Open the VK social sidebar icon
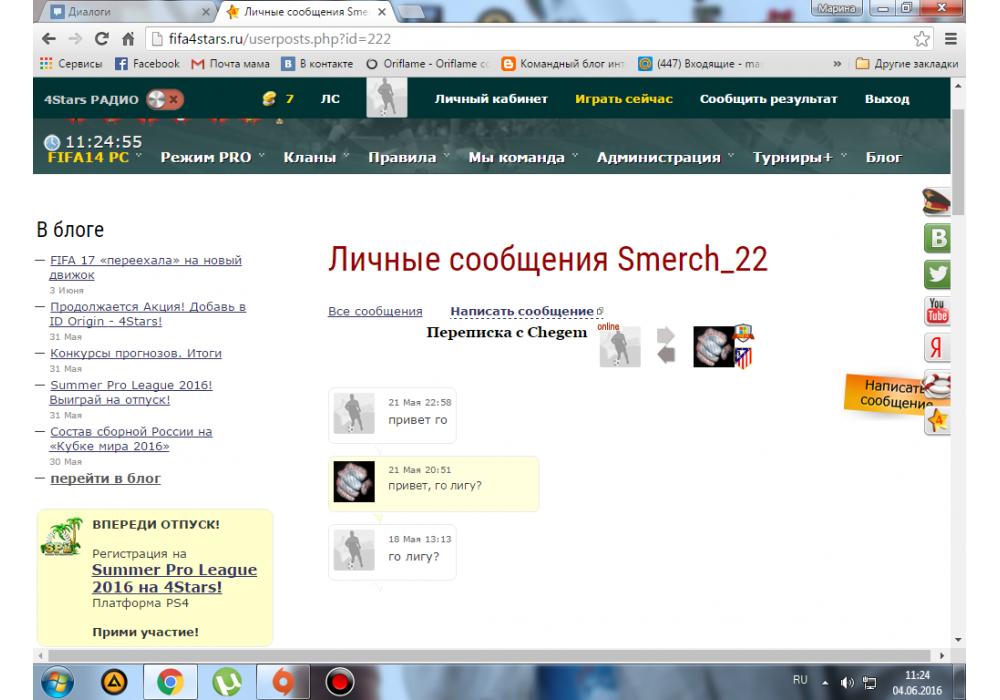Image resolution: width=1000 pixels, height=700 pixels. tap(939, 238)
